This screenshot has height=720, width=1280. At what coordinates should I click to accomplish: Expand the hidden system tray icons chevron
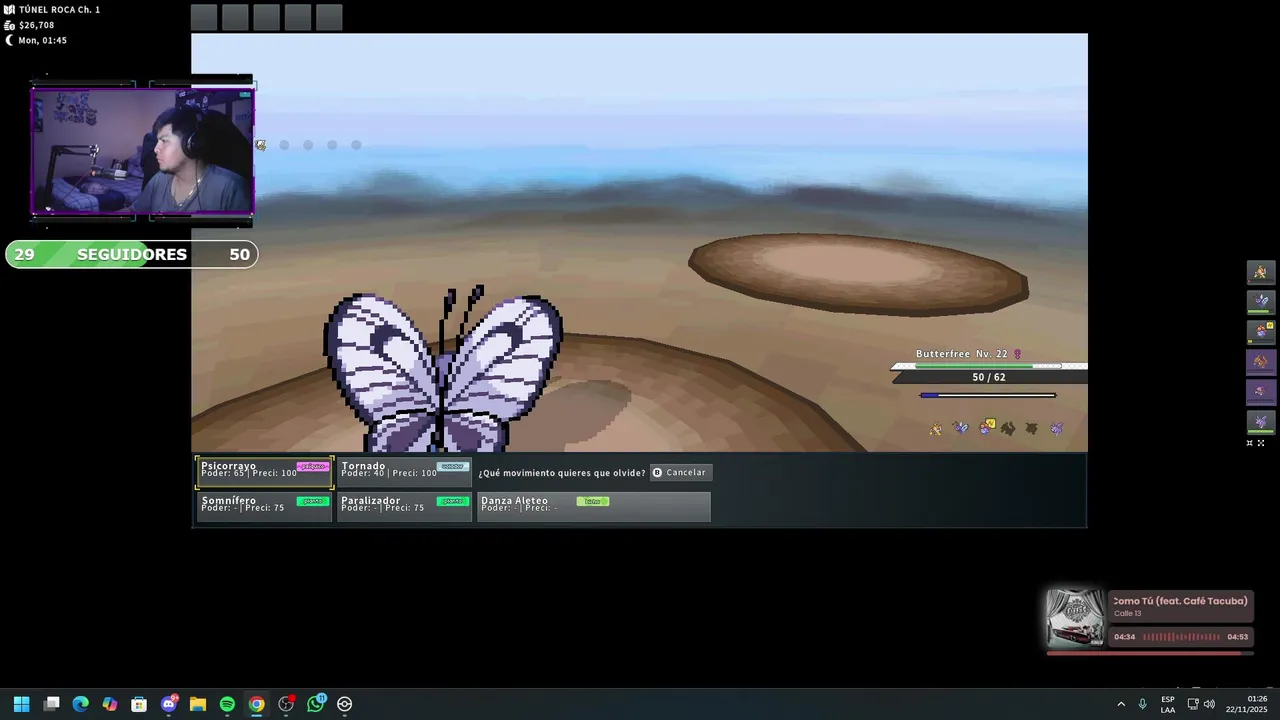coord(1121,704)
